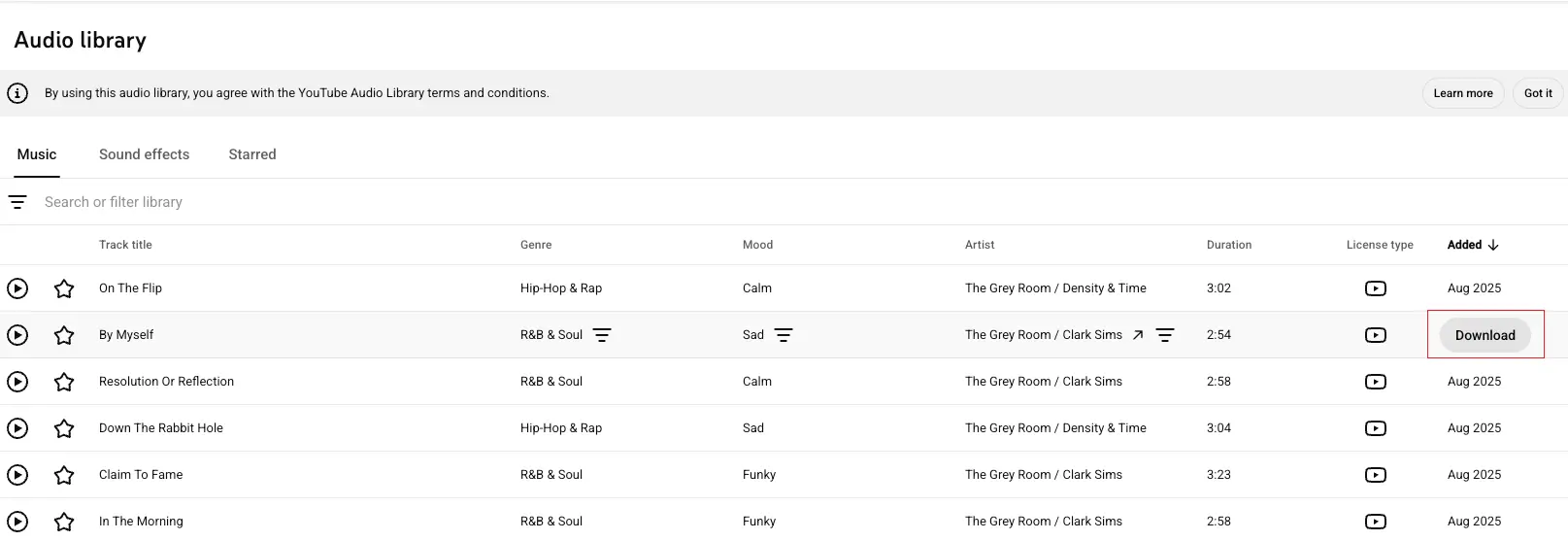Filter by R&B & Soul genre icon
1568x541 pixels.
click(602, 335)
